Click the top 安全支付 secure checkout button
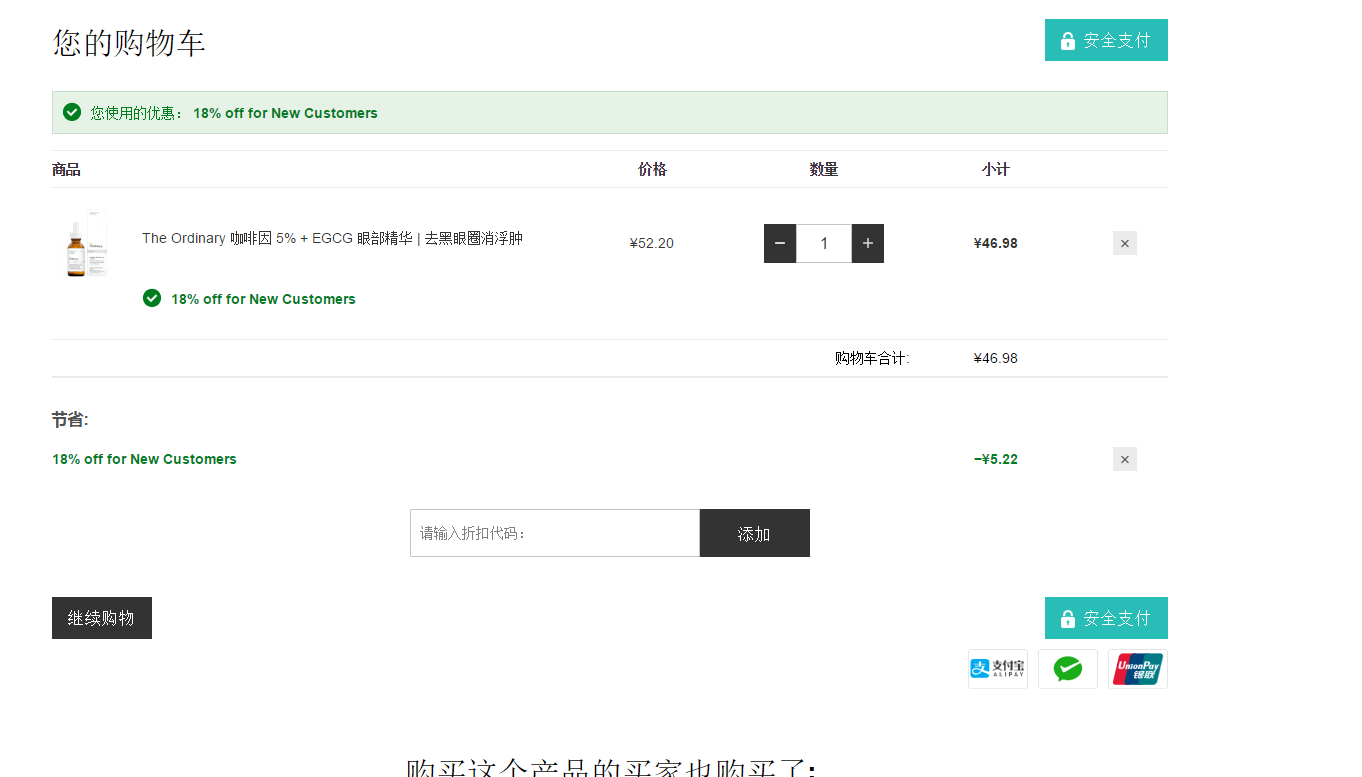This screenshot has width=1362, height=777. [1106, 40]
